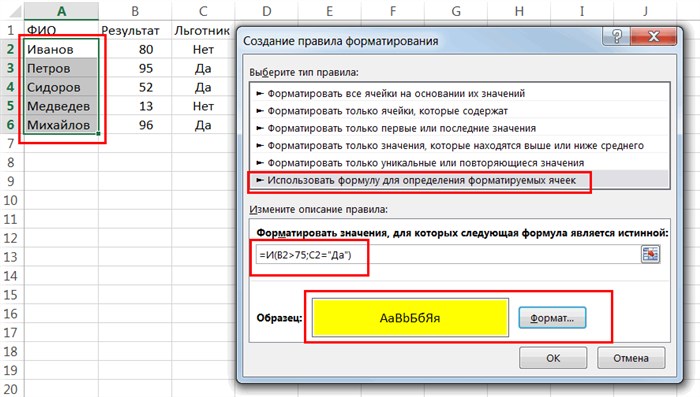Image resolution: width=700 pixels, height=397 pixels.
Task: Click Льготник cell 'Нет' in Медведев row
Action: pos(203,106)
